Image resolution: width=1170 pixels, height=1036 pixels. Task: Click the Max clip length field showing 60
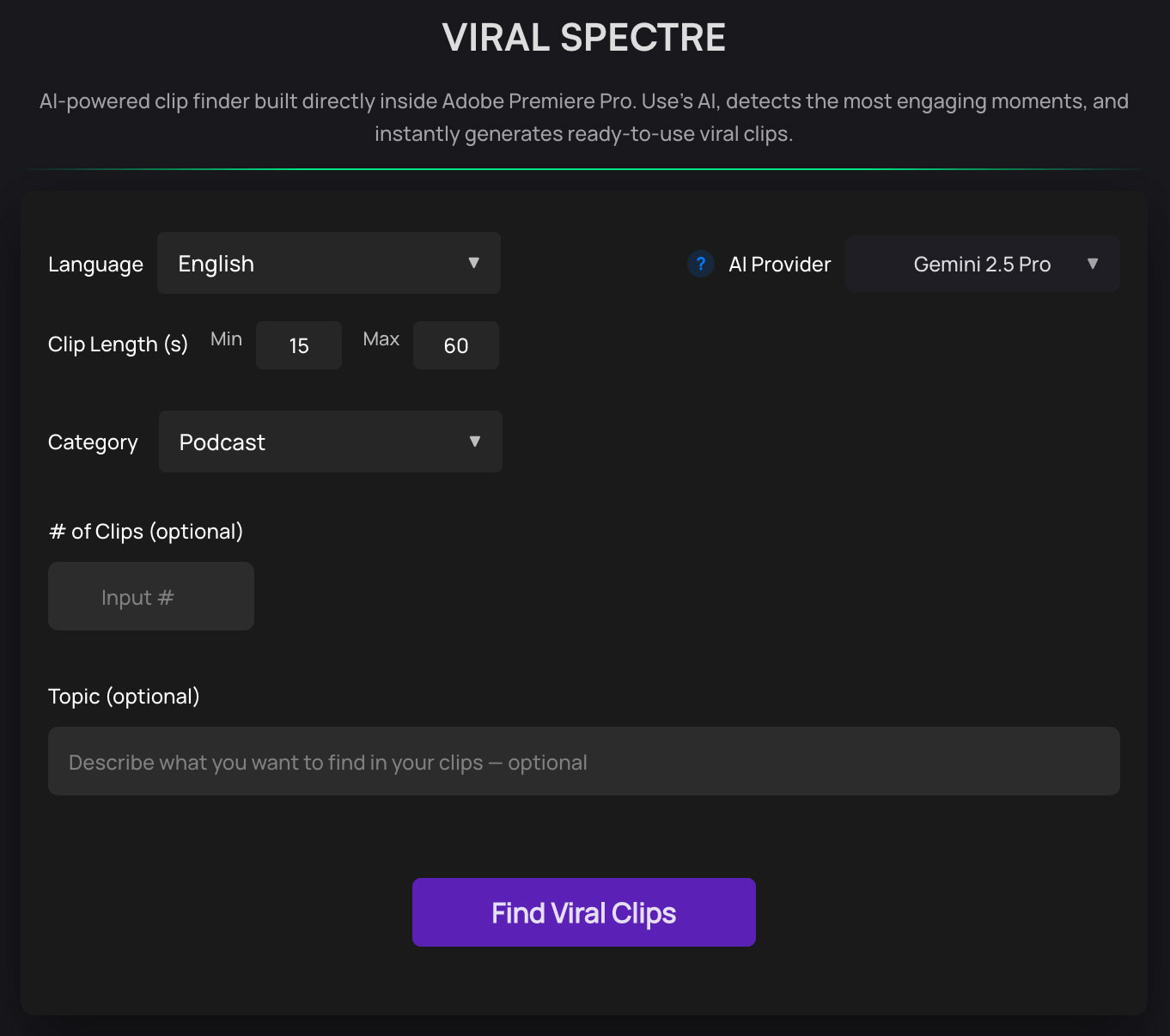(455, 345)
